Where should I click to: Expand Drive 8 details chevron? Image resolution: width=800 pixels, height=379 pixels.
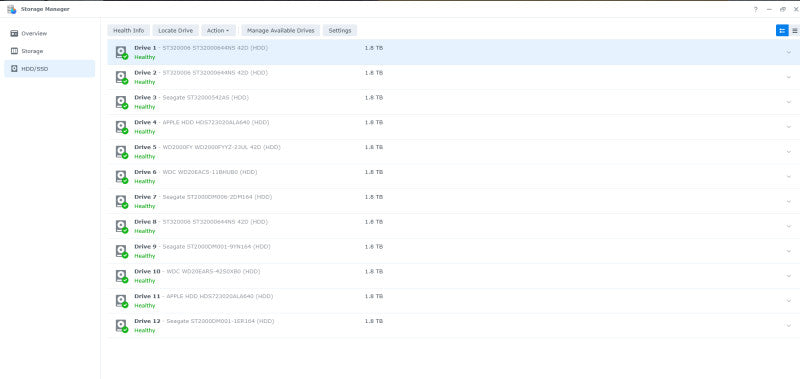789,226
